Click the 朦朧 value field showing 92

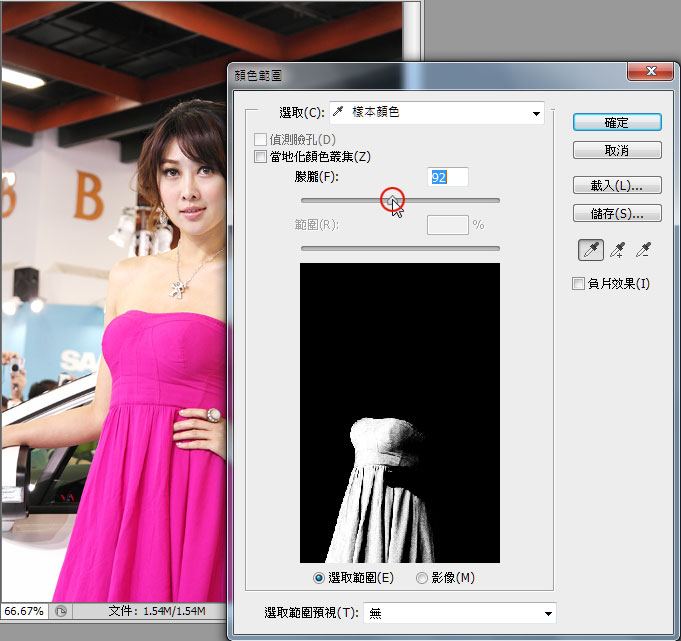click(447, 177)
